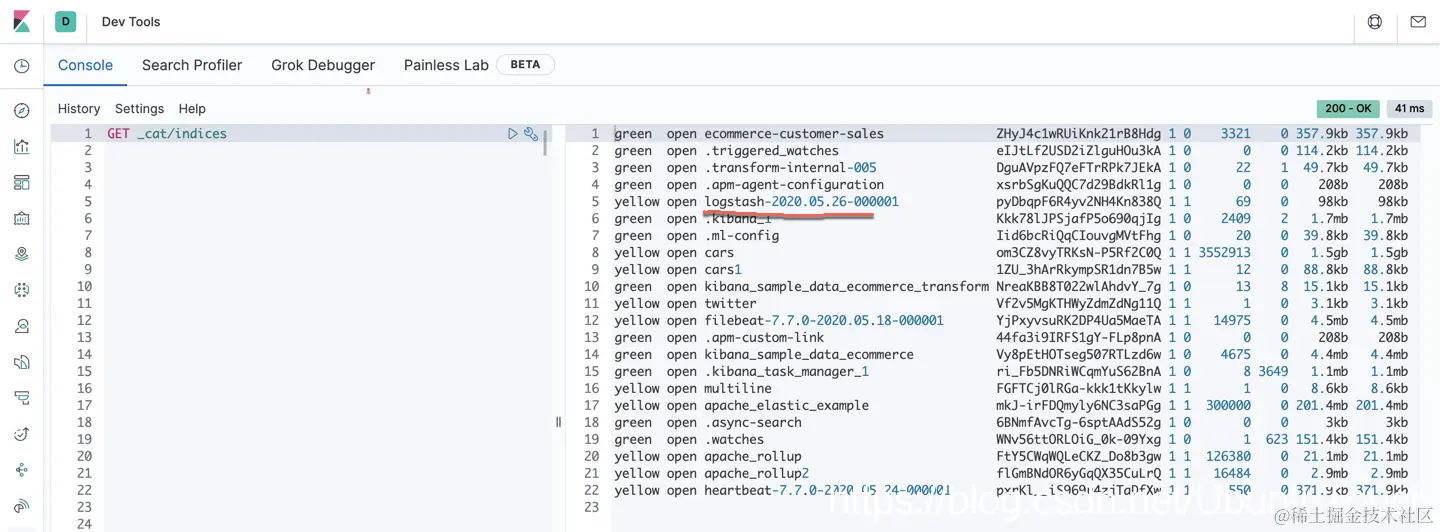The height and width of the screenshot is (532, 1440).
Task: Open Uptime checkmark icon in sidebar
Action: pos(22,434)
